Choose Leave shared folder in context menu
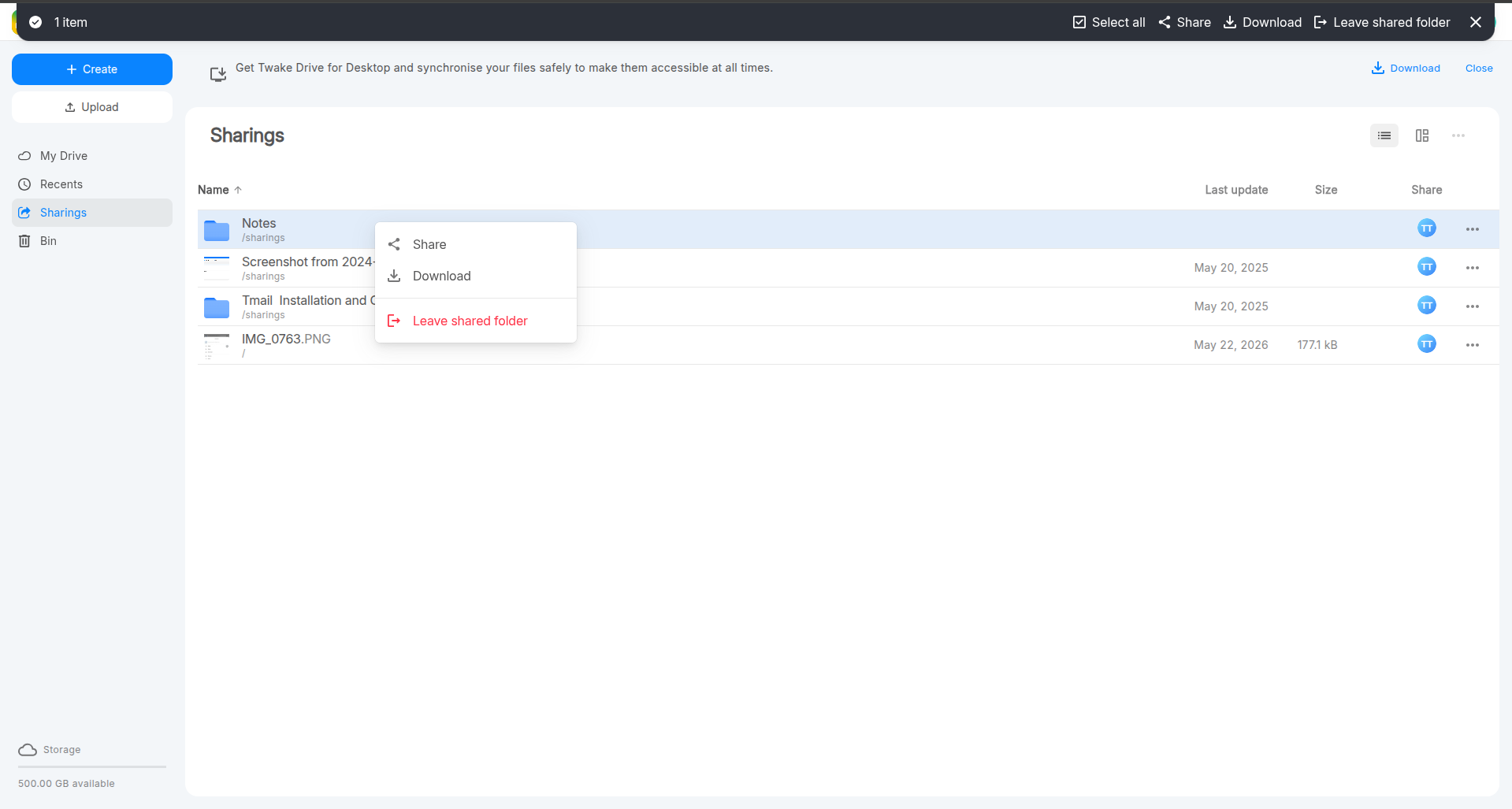The image size is (1512, 809). tap(476, 321)
